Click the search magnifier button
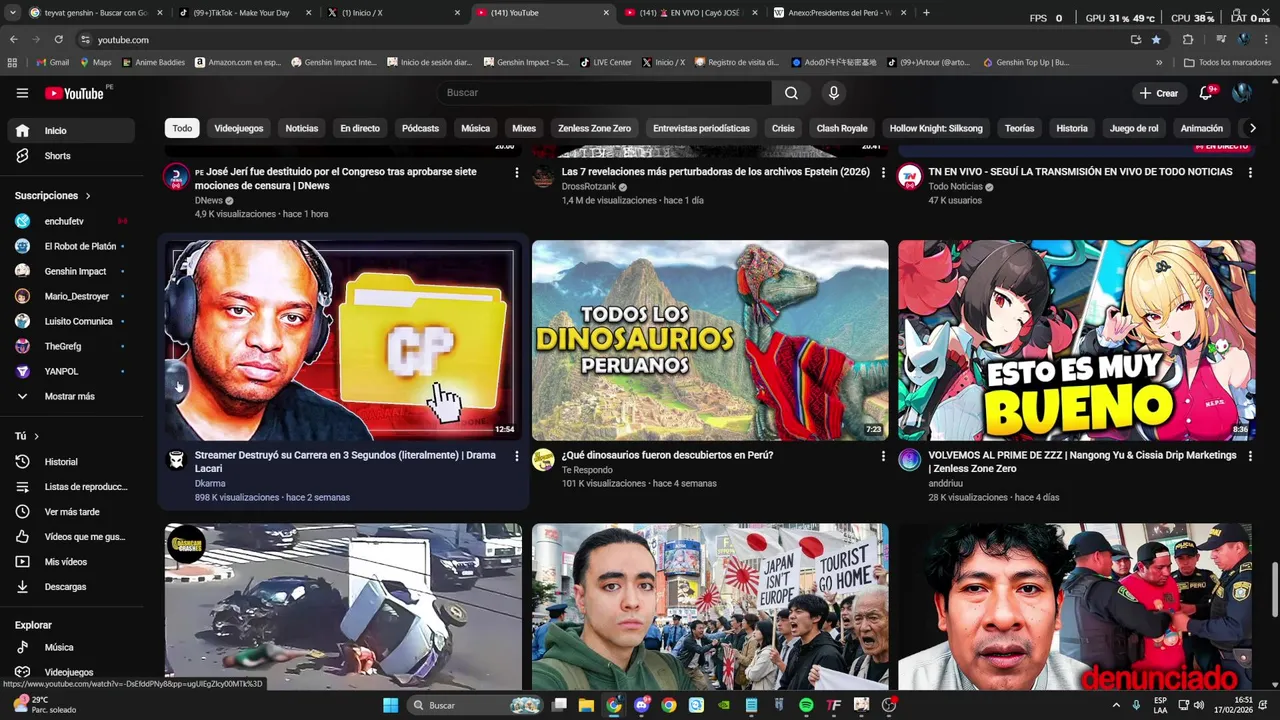This screenshot has width=1280, height=720. (791, 93)
